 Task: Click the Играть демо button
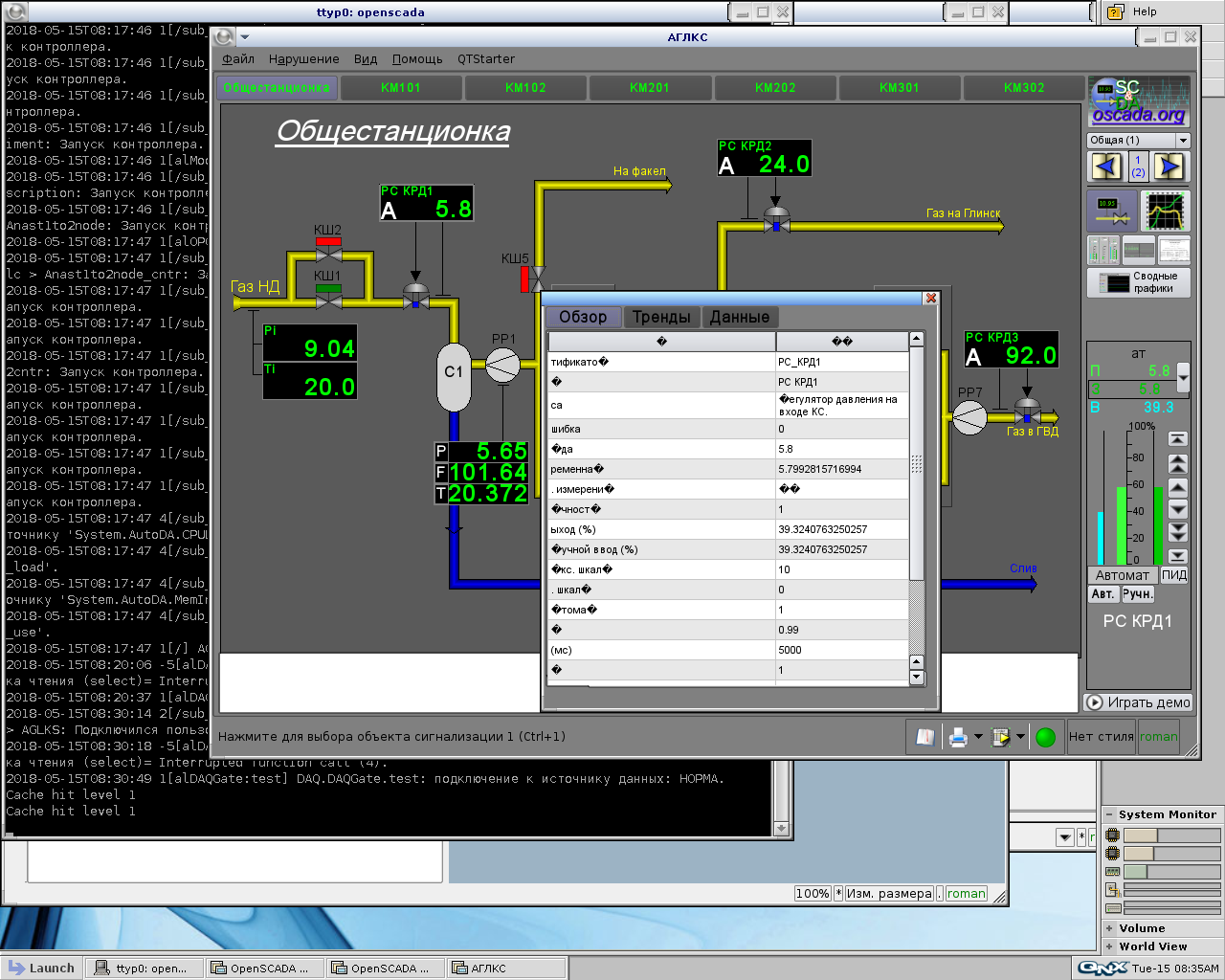(x=1138, y=702)
